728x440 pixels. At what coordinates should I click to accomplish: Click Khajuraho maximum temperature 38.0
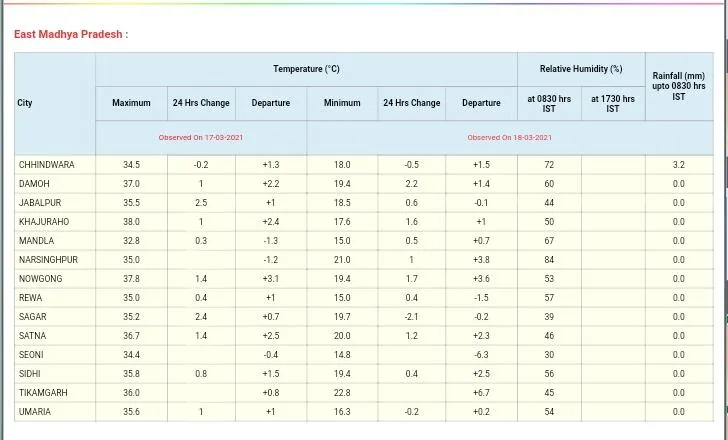tap(131, 222)
